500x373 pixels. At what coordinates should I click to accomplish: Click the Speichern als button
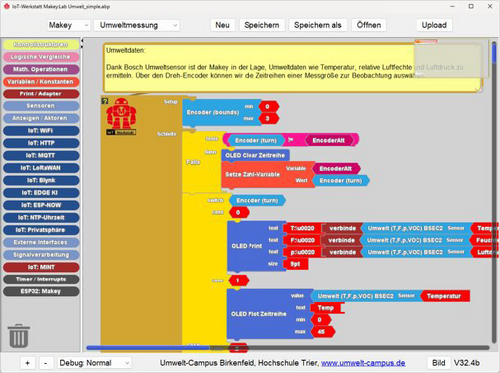click(318, 25)
